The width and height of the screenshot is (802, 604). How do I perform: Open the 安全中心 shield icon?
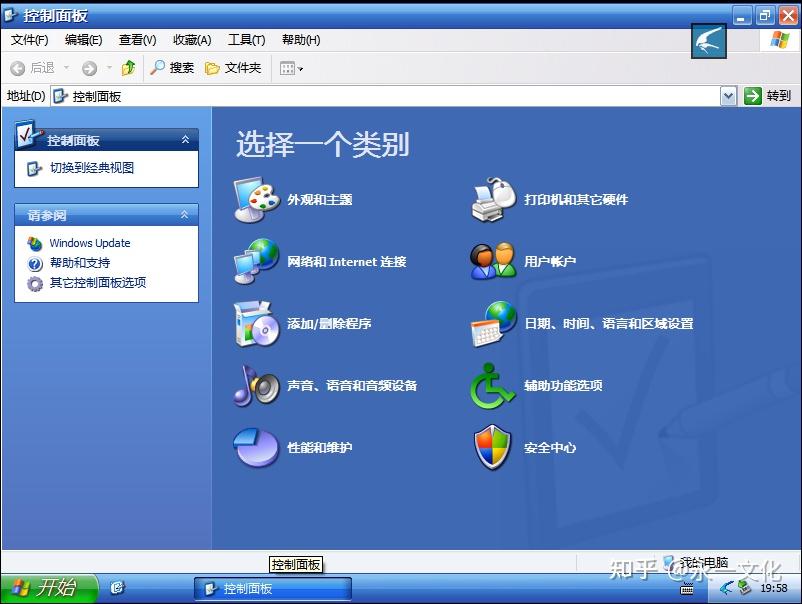(x=493, y=448)
